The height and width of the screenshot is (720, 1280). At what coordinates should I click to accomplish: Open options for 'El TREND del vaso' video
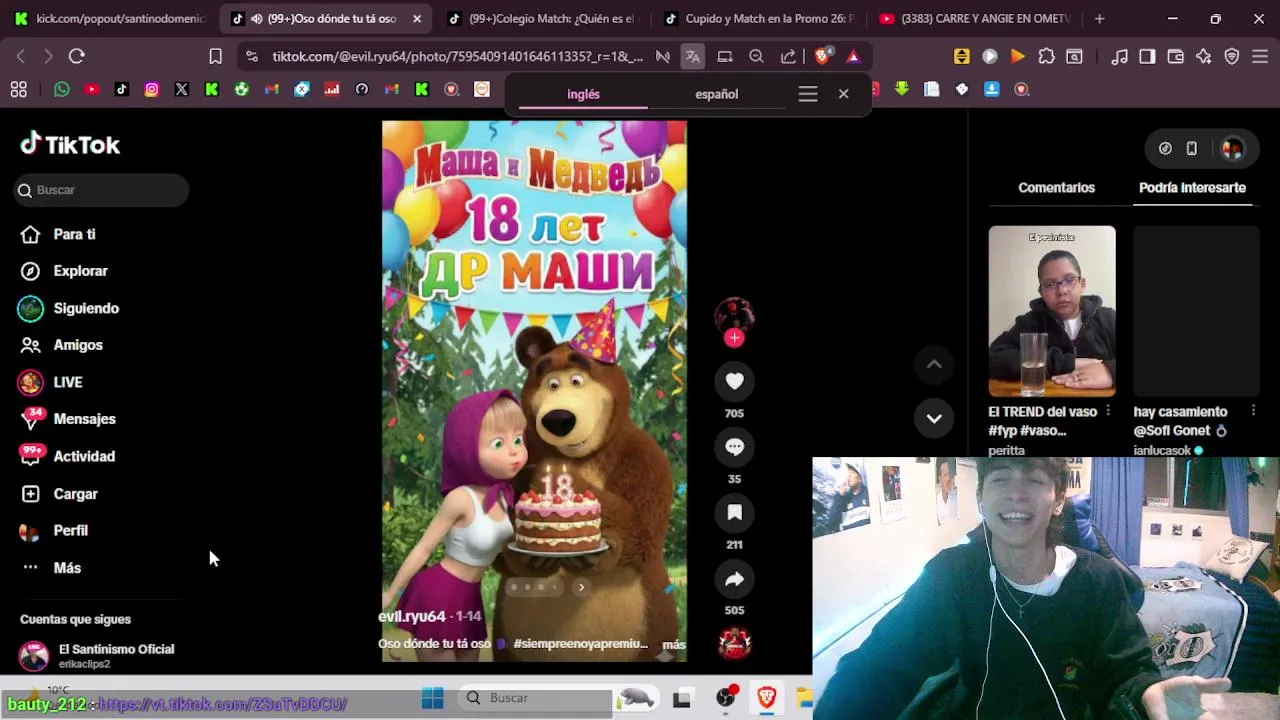click(1108, 411)
